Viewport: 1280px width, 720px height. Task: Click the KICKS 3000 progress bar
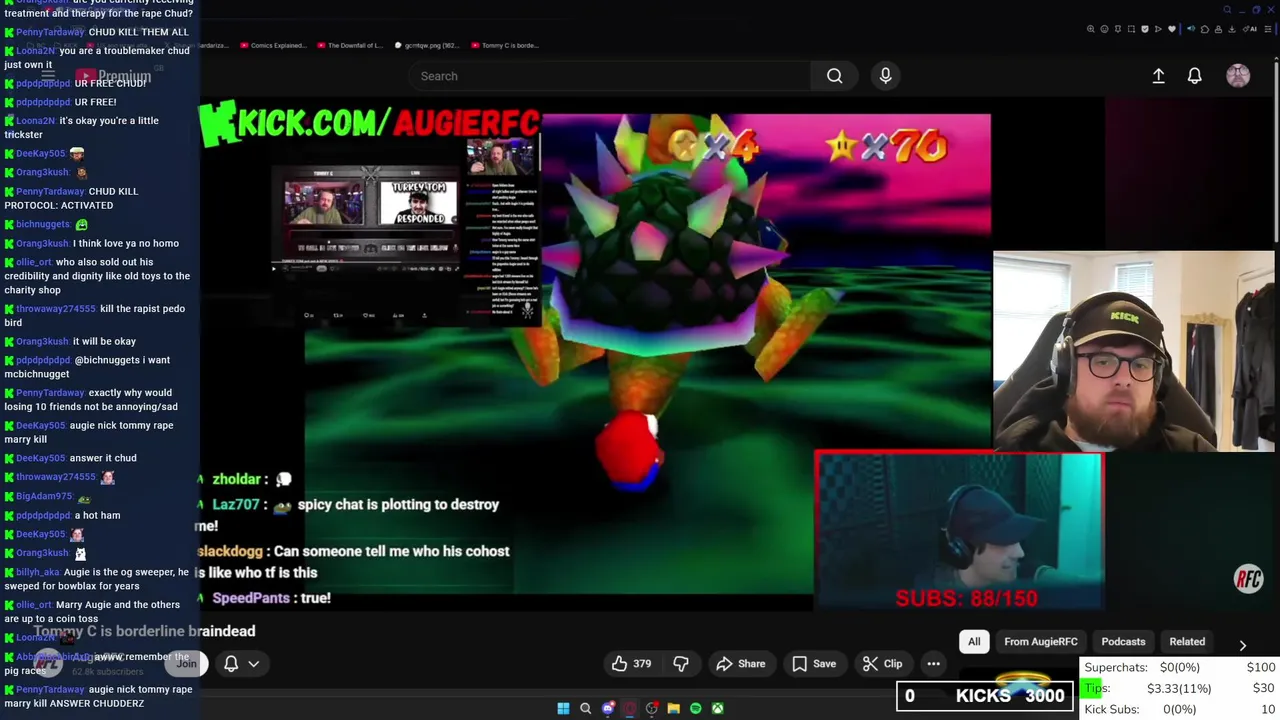pyautogui.click(x=985, y=696)
